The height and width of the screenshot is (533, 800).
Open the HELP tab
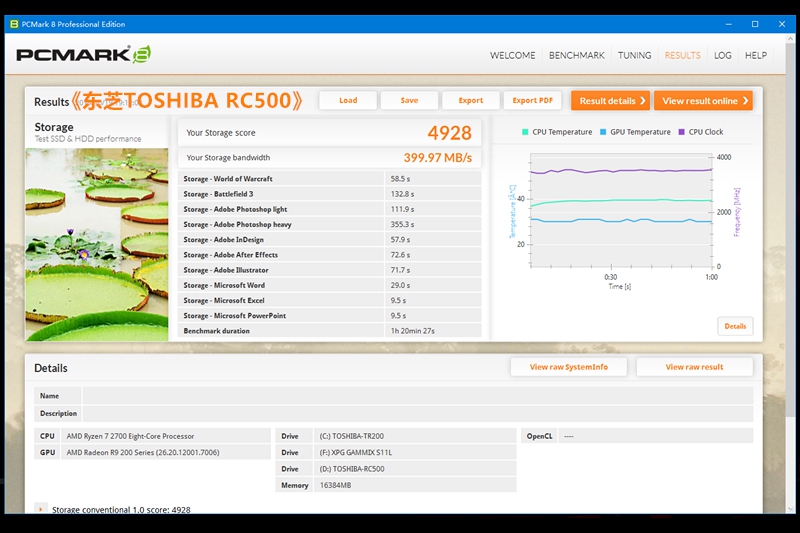[756, 55]
